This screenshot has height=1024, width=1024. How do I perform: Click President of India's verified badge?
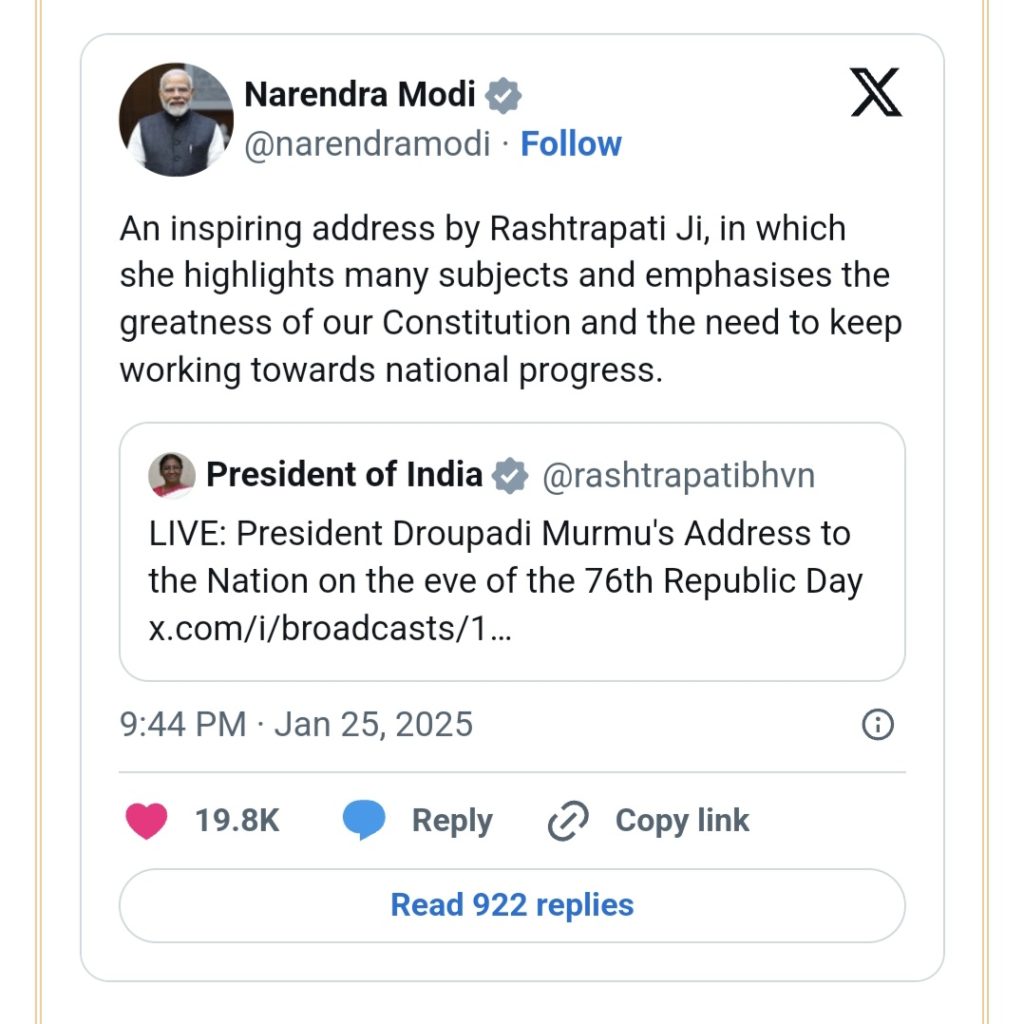tap(509, 475)
